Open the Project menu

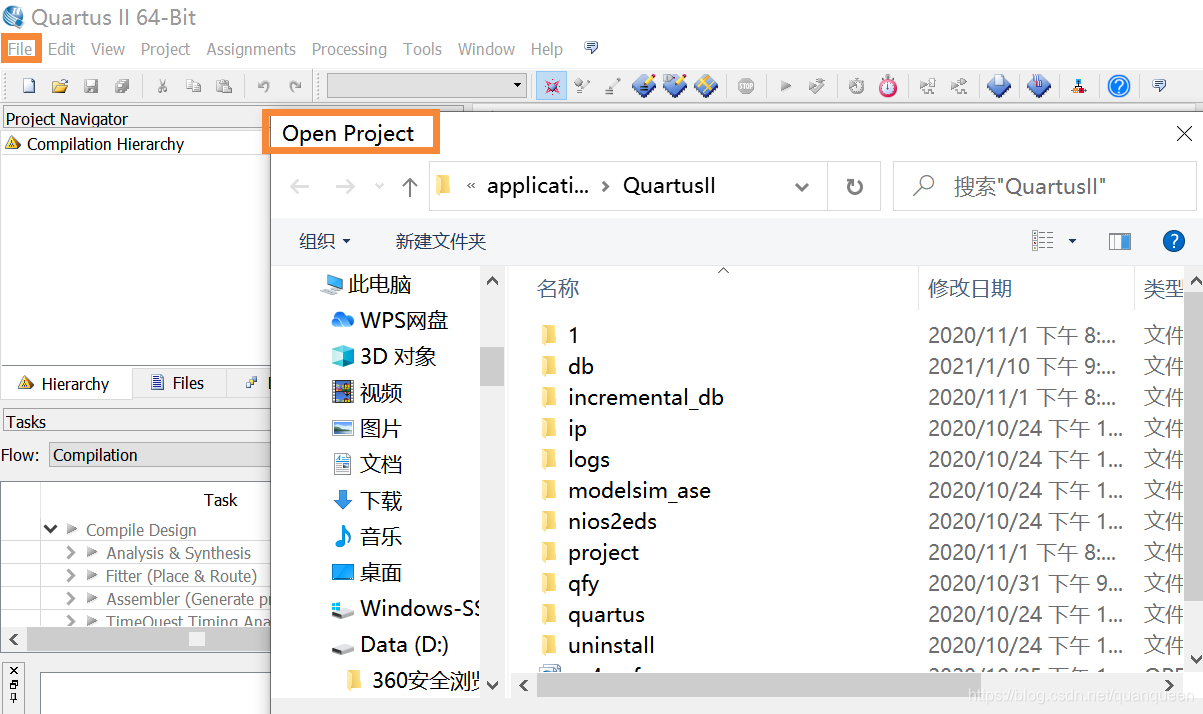tap(165, 49)
